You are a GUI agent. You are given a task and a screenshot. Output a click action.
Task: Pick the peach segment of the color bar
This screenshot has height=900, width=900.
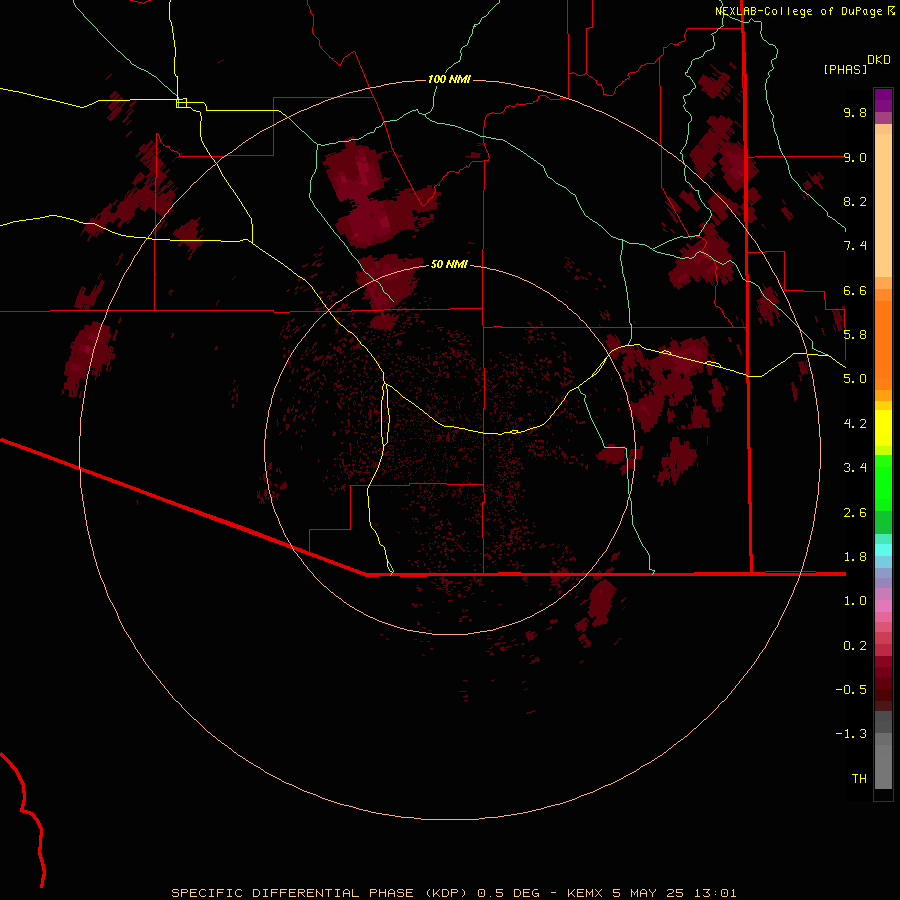tap(883, 207)
